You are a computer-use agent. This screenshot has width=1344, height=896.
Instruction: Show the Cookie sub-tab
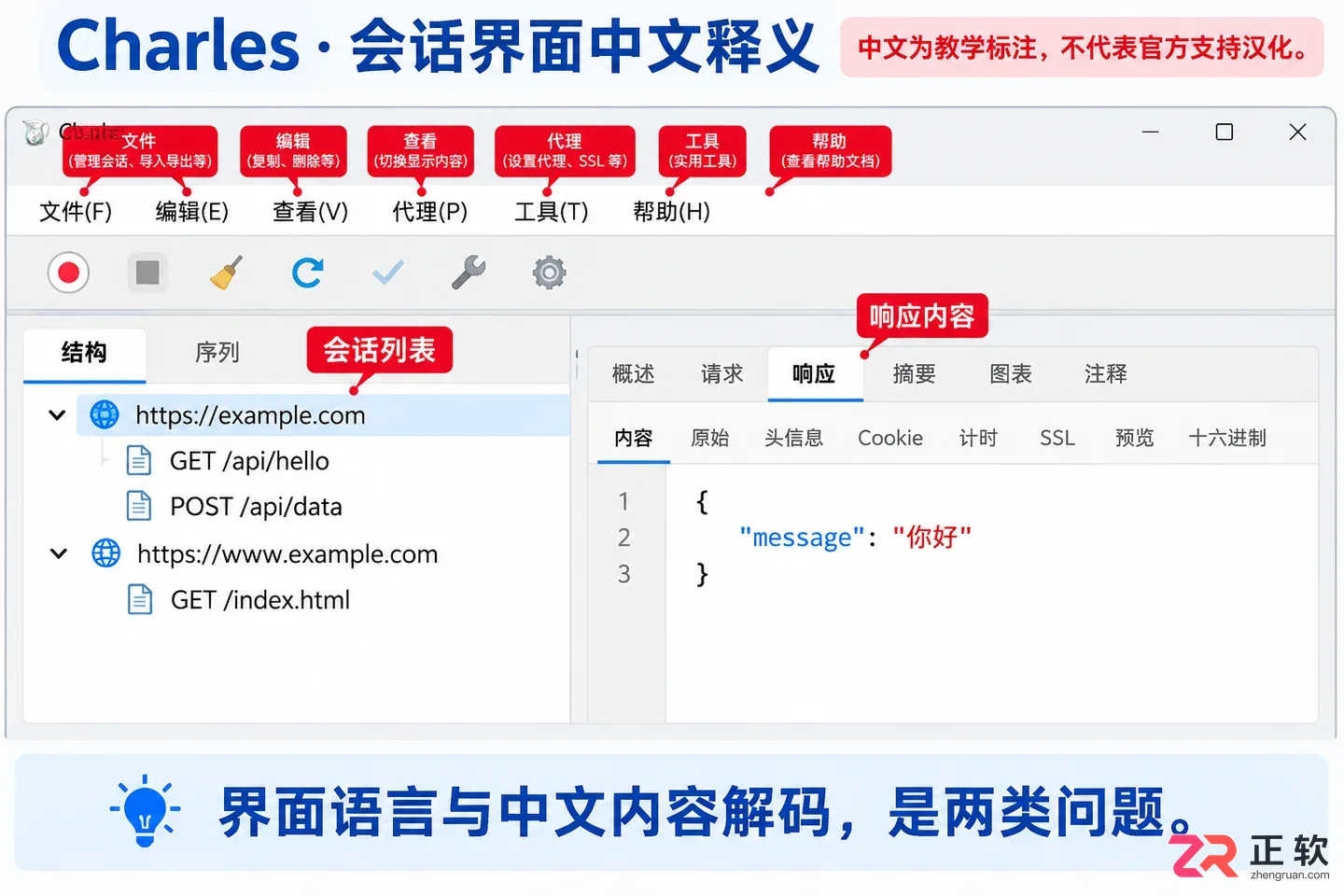click(x=890, y=438)
